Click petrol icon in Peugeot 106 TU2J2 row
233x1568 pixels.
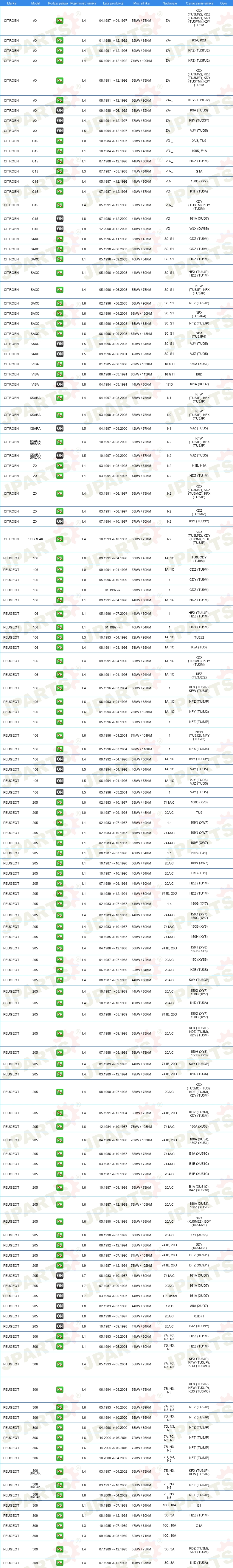(x=60, y=637)
